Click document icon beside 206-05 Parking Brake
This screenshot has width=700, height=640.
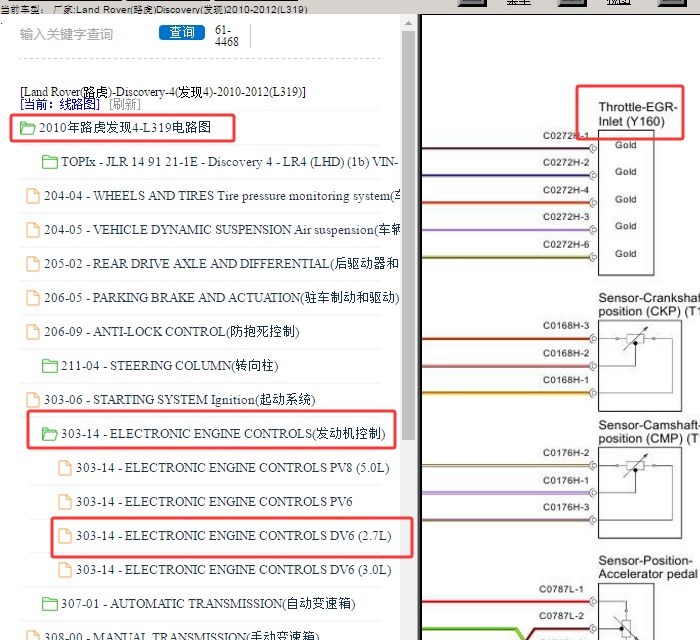point(33,297)
